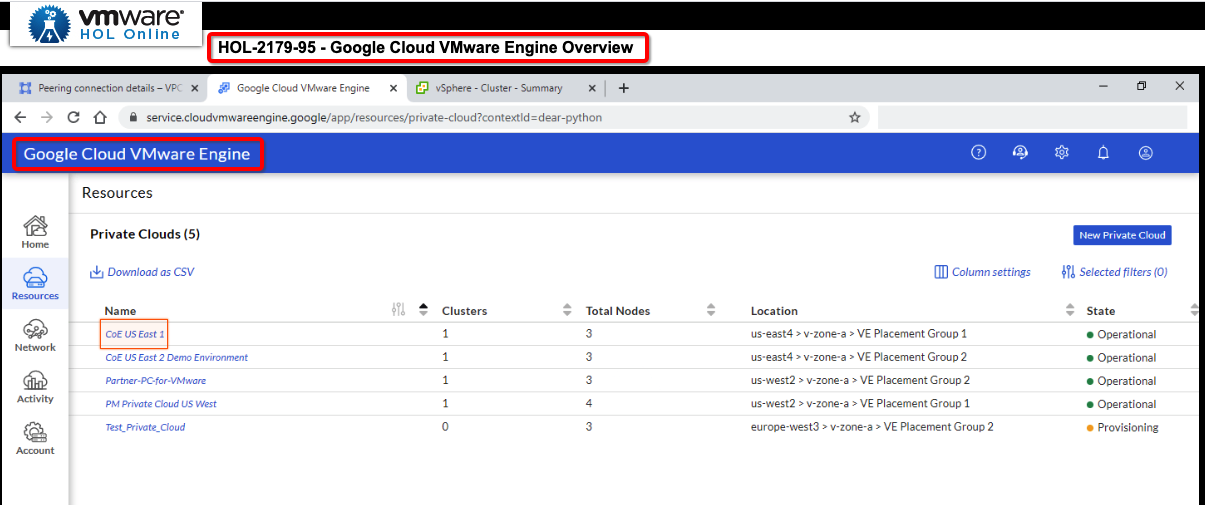
Task: Sort the table by the Name column arrows
Action: pyautogui.click(x=423, y=310)
